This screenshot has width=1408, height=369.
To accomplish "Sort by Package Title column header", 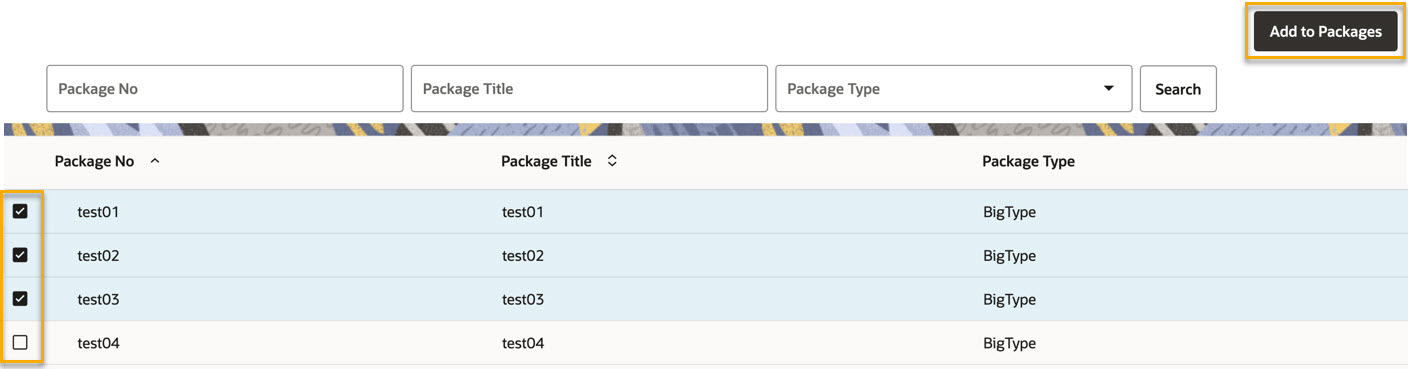I will 546,161.
